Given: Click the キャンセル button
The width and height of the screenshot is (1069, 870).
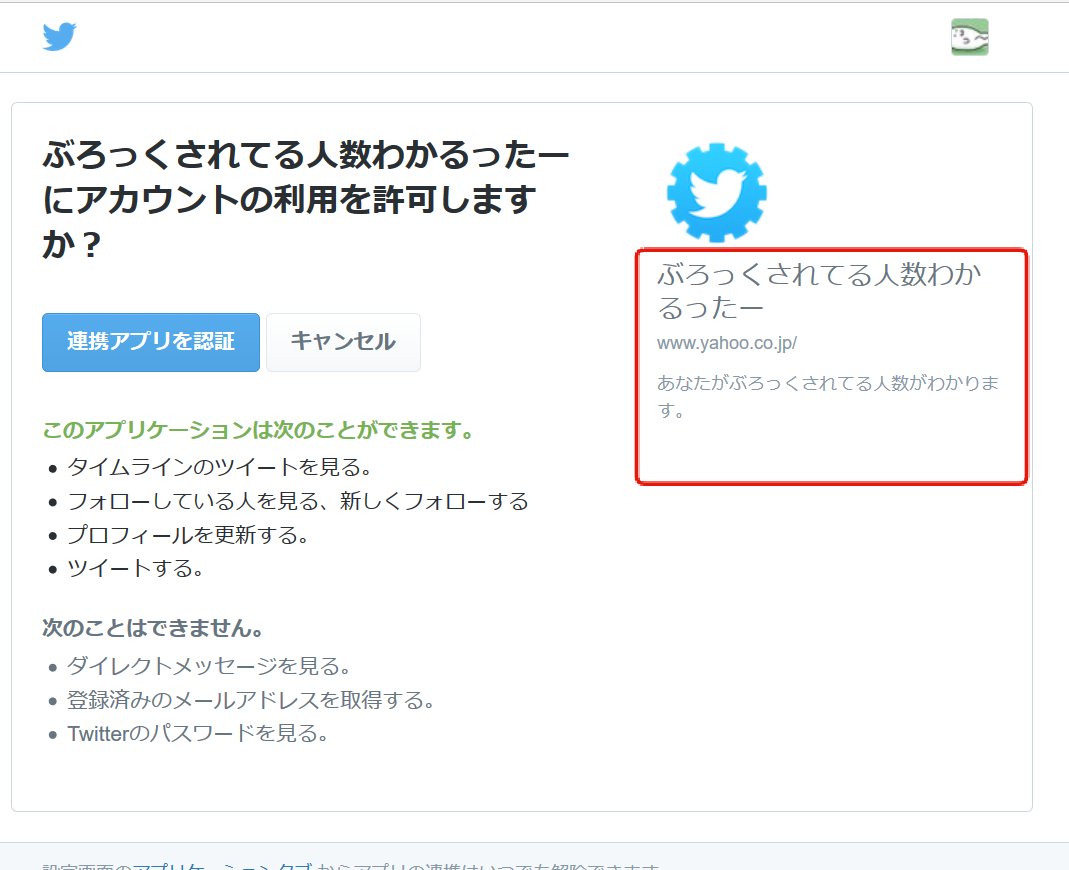Looking at the screenshot, I should [343, 342].
